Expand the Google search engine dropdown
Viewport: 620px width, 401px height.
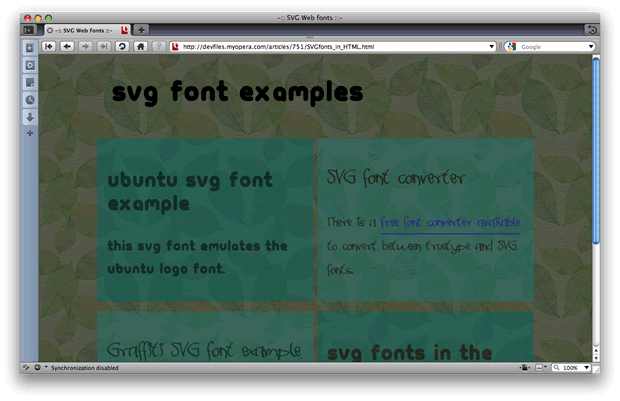(591, 47)
